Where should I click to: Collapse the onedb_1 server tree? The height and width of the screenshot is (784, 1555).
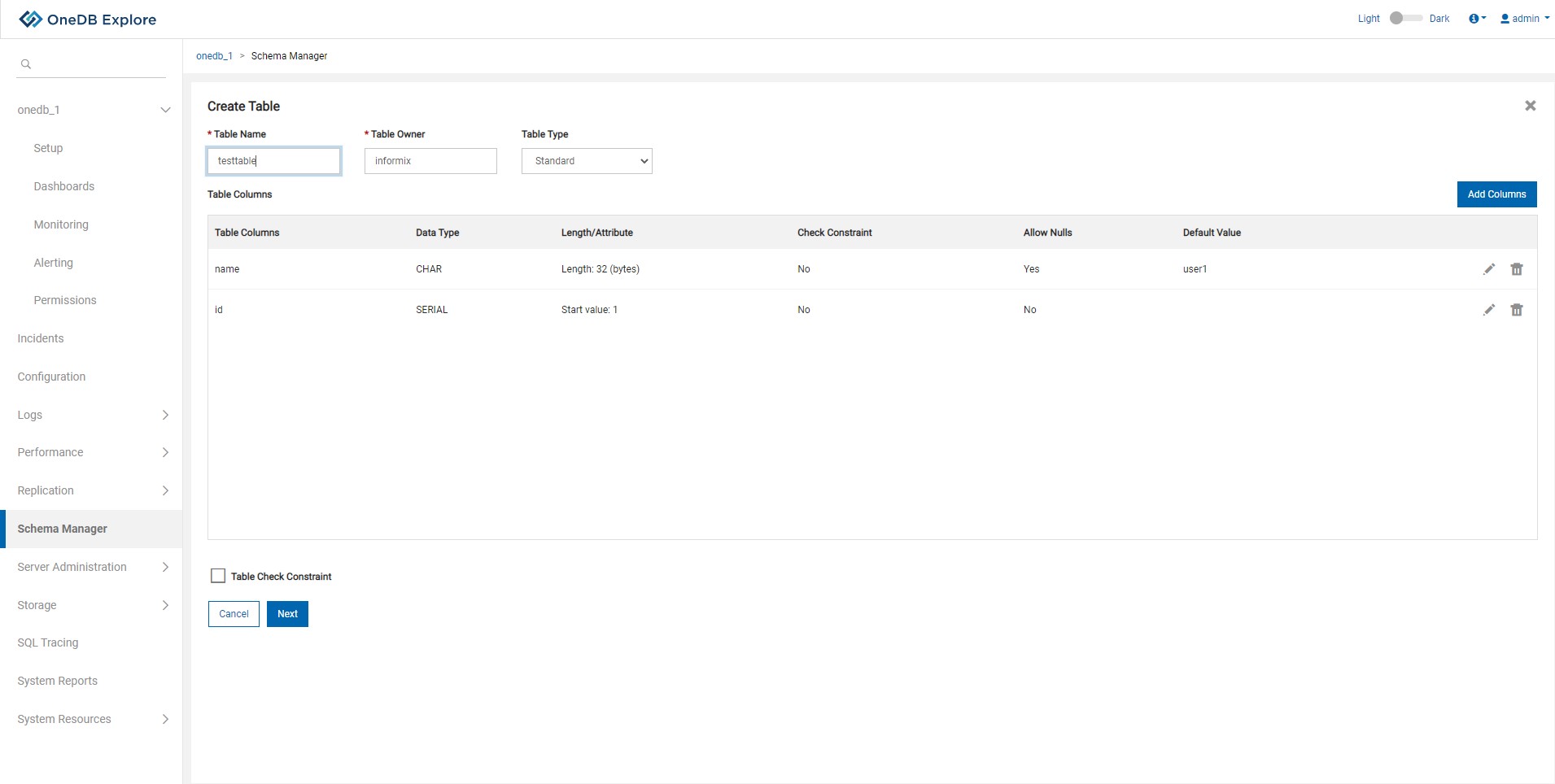165,110
